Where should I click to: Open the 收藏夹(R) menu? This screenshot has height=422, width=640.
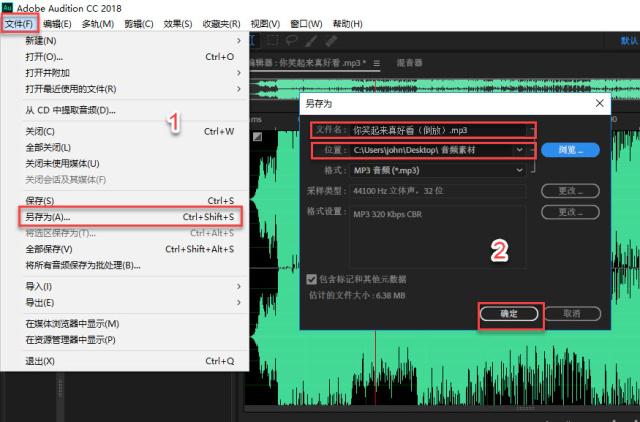point(221,24)
